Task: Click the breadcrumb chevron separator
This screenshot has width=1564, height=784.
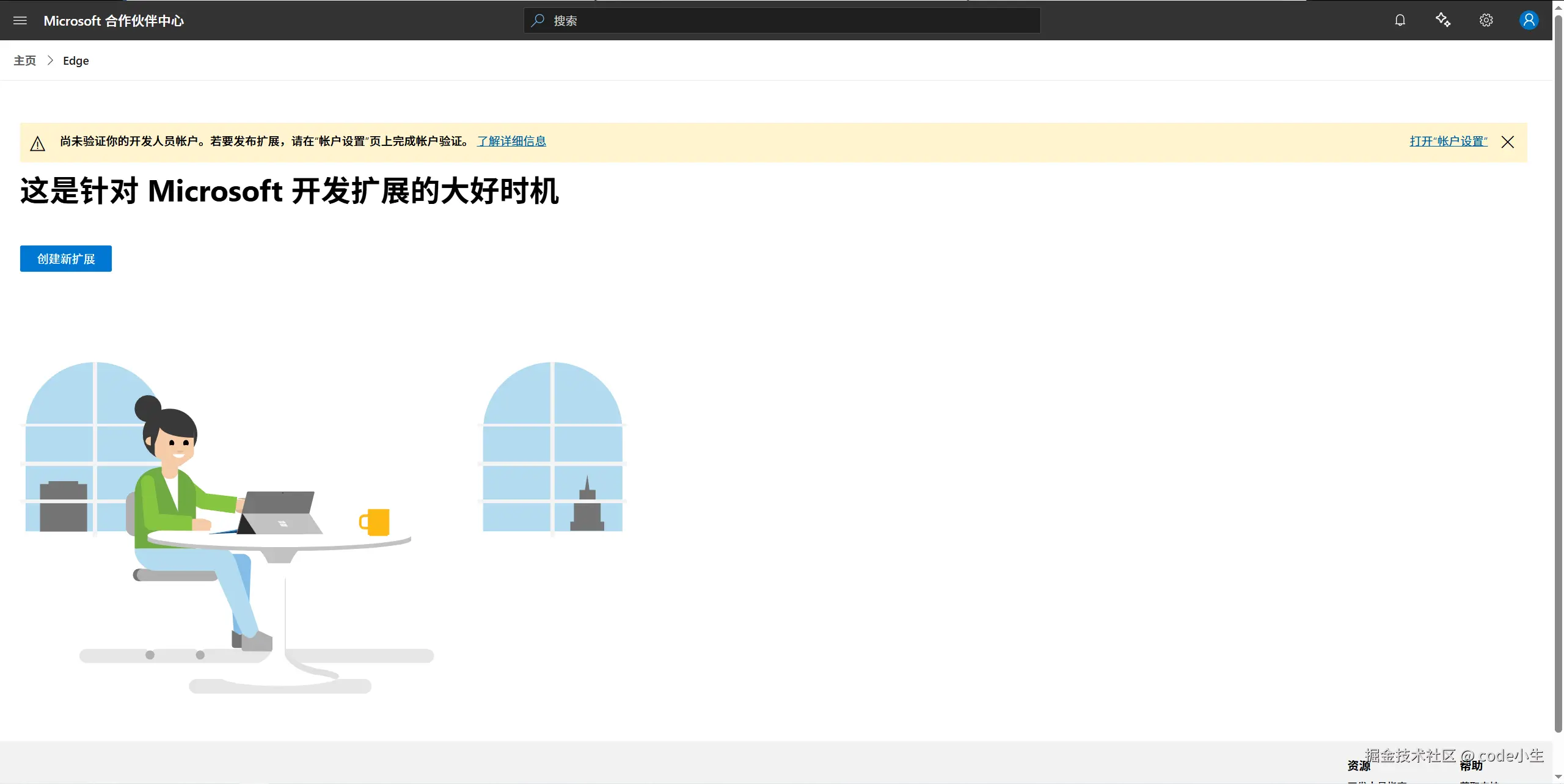Action: click(50, 61)
